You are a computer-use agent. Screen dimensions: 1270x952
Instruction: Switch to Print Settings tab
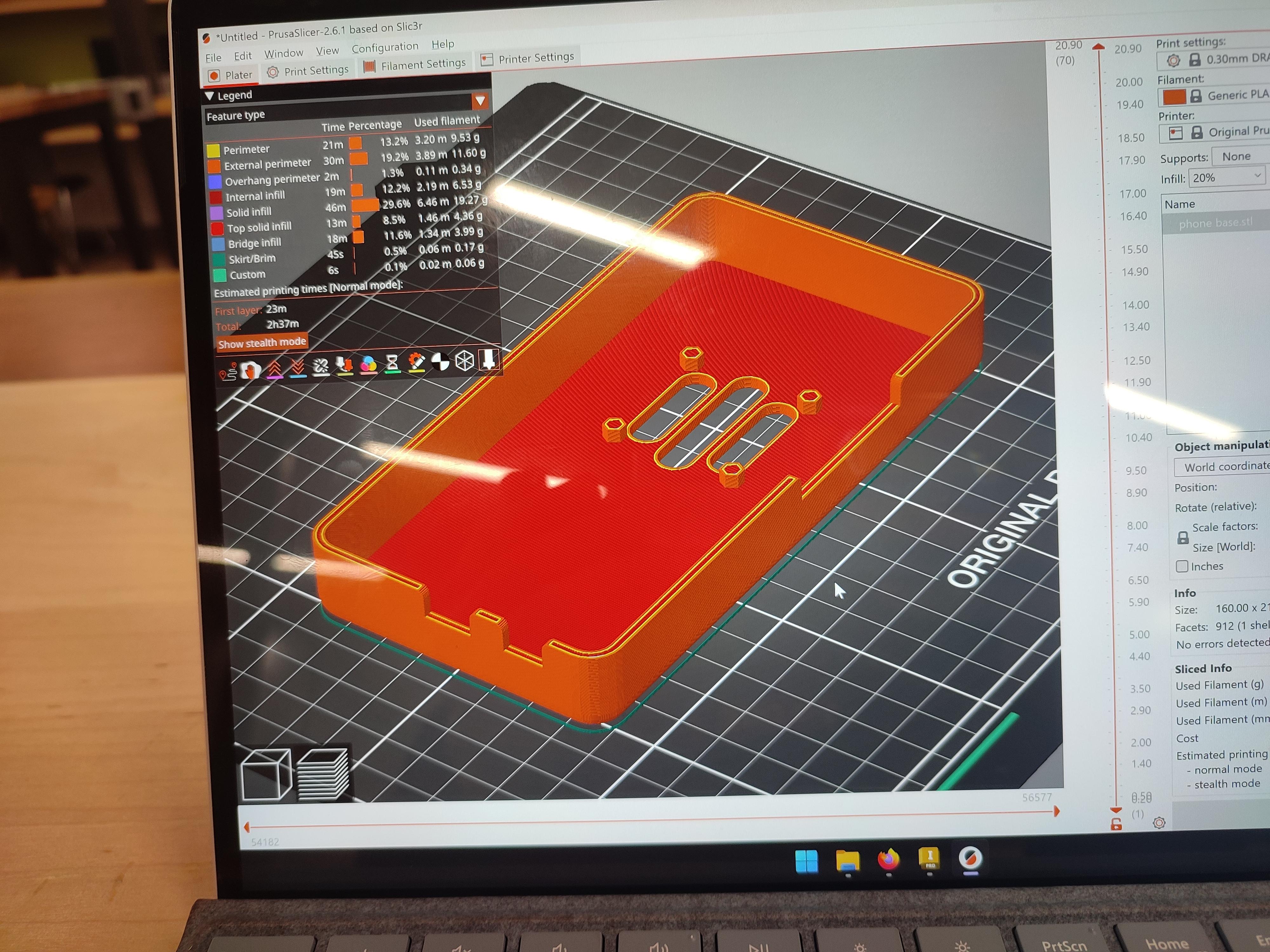click(308, 71)
